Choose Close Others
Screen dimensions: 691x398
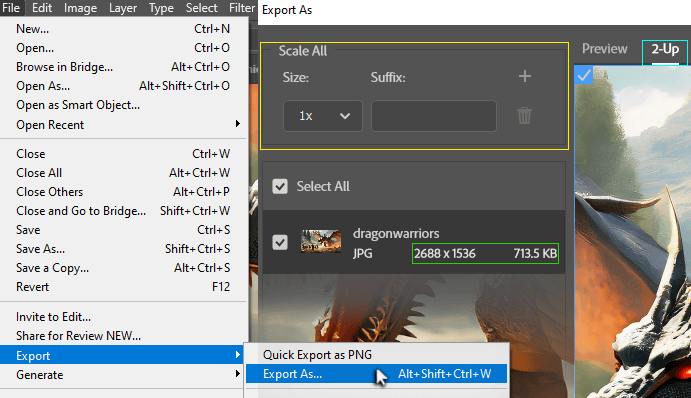(123, 192)
